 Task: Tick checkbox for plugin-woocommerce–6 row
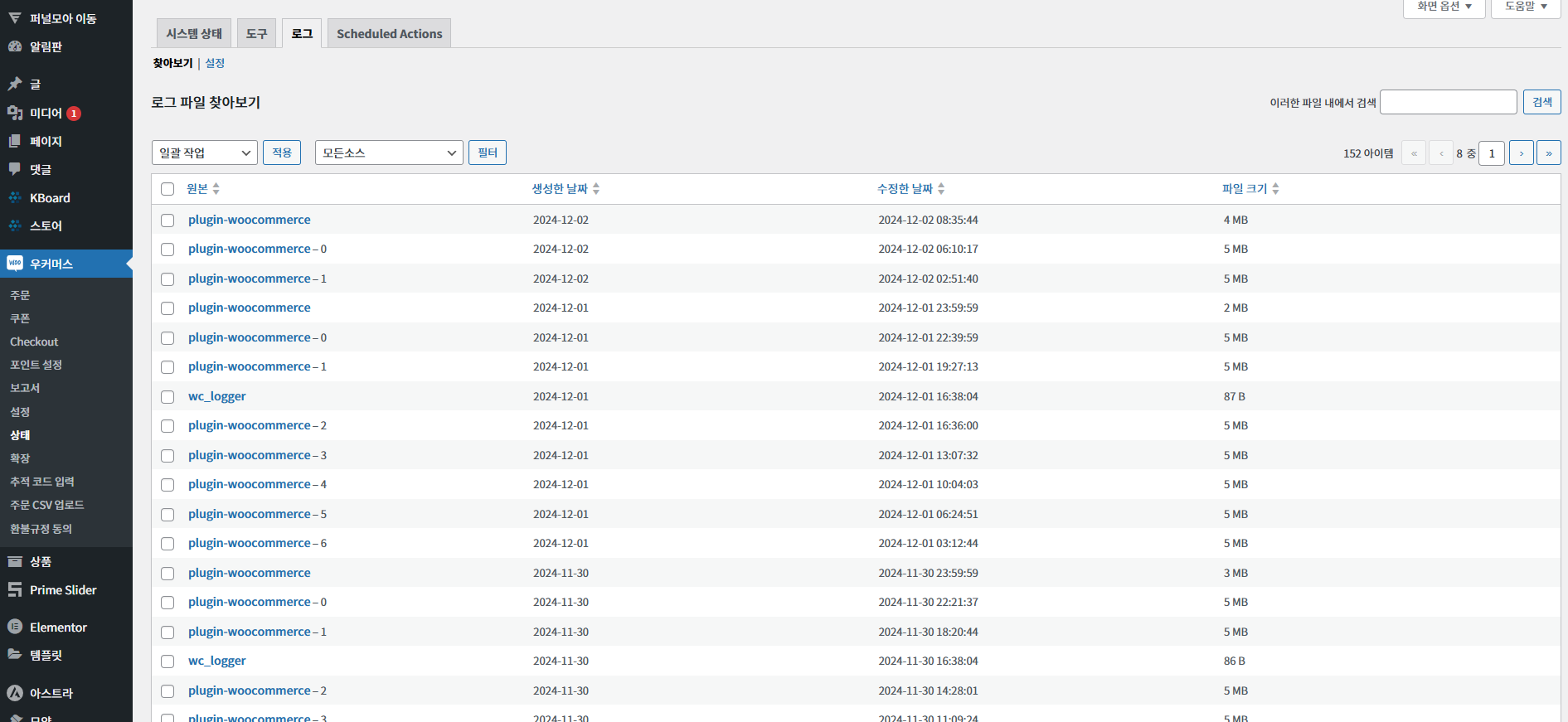(x=167, y=544)
